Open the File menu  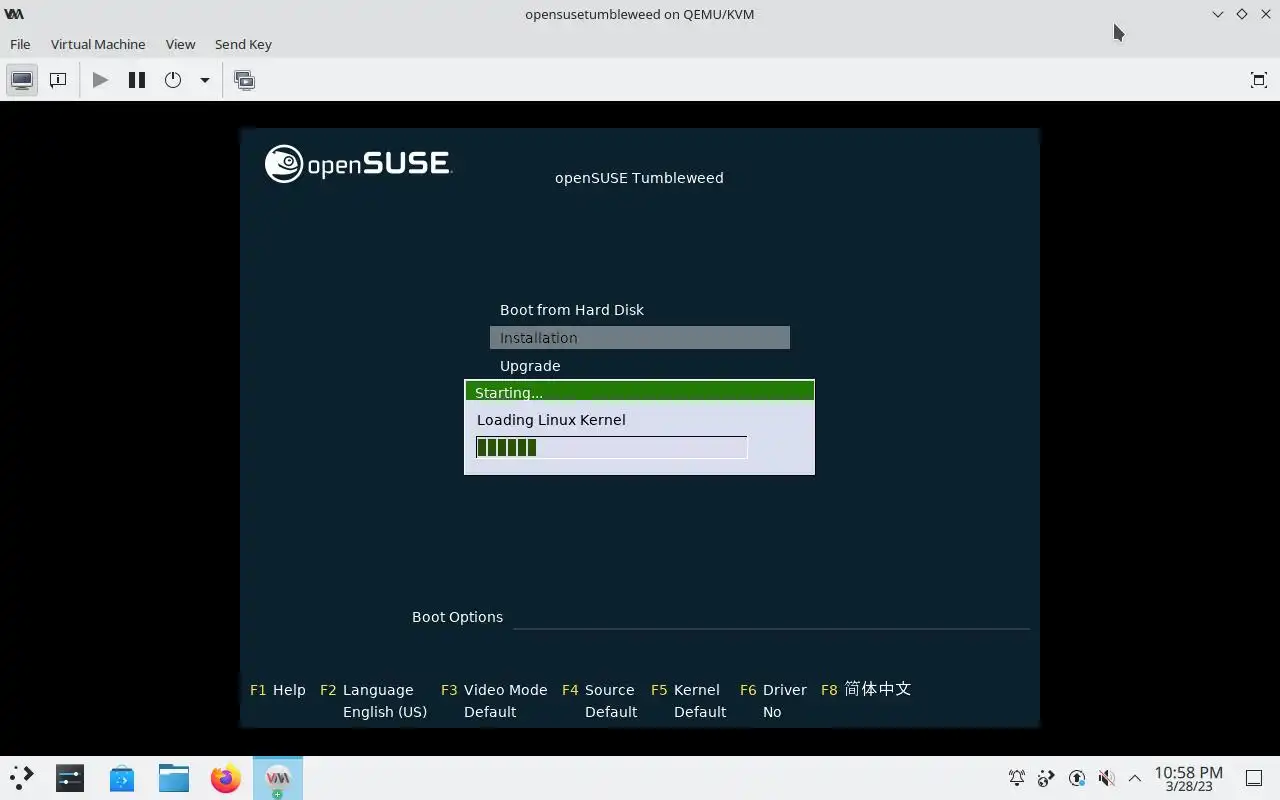(x=20, y=44)
